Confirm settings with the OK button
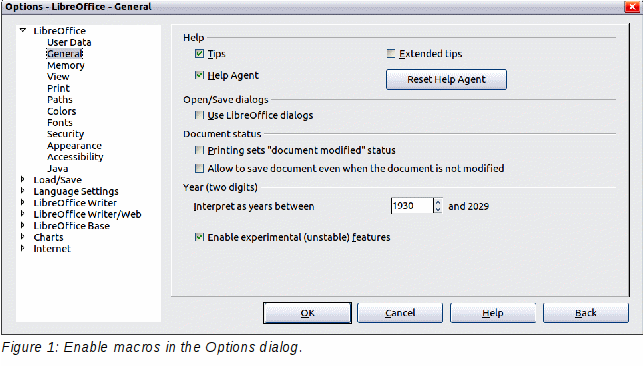This screenshot has width=643, height=366. pos(307,313)
